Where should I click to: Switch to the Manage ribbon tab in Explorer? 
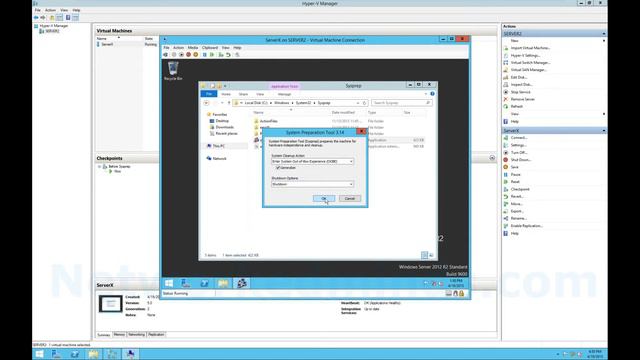pos(284,94)
